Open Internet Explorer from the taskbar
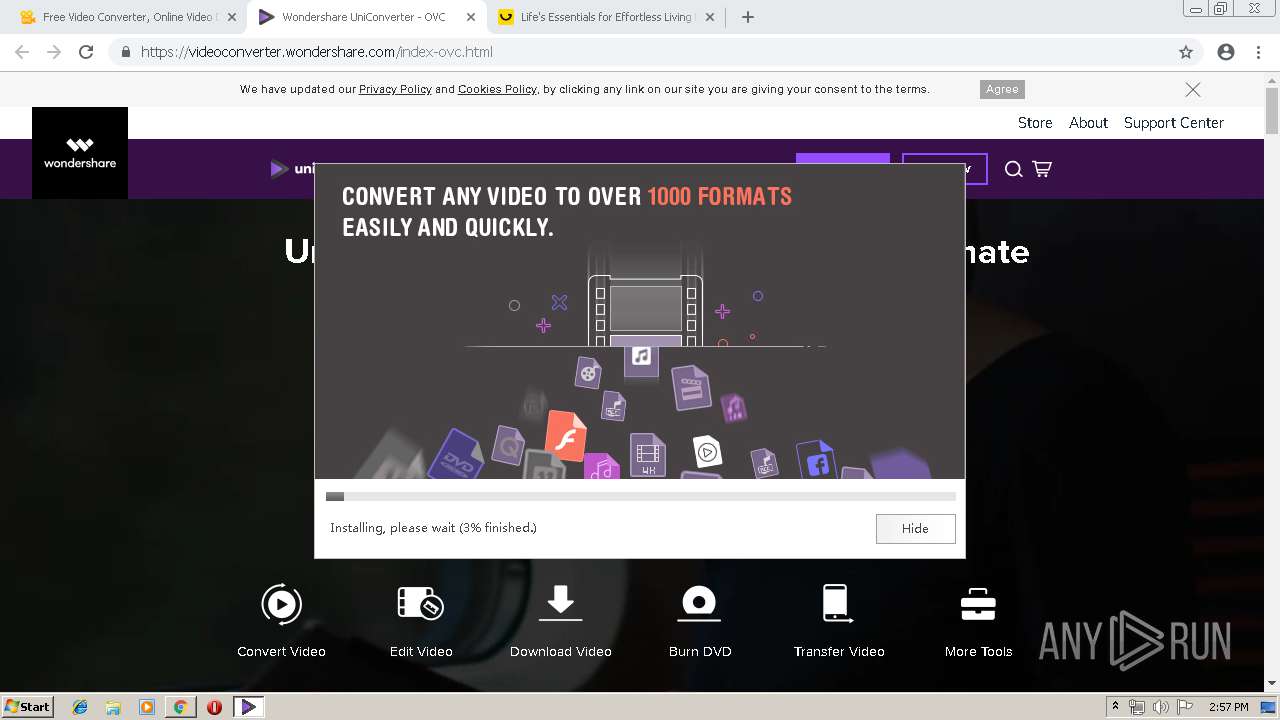Image resolution: width=1280 pixels, height=720 pixels. 80,707
